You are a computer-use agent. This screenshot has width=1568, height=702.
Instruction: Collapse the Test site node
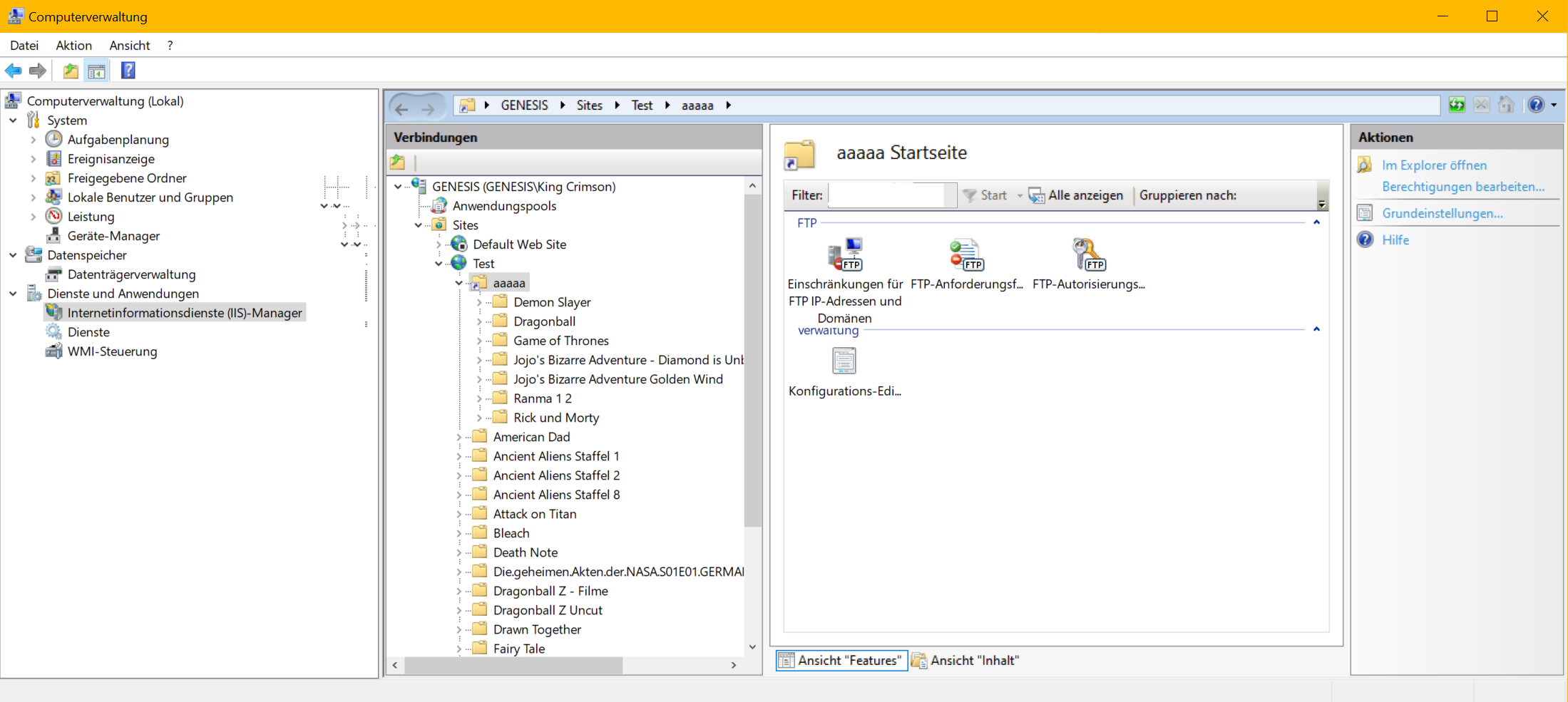(439, 264)
